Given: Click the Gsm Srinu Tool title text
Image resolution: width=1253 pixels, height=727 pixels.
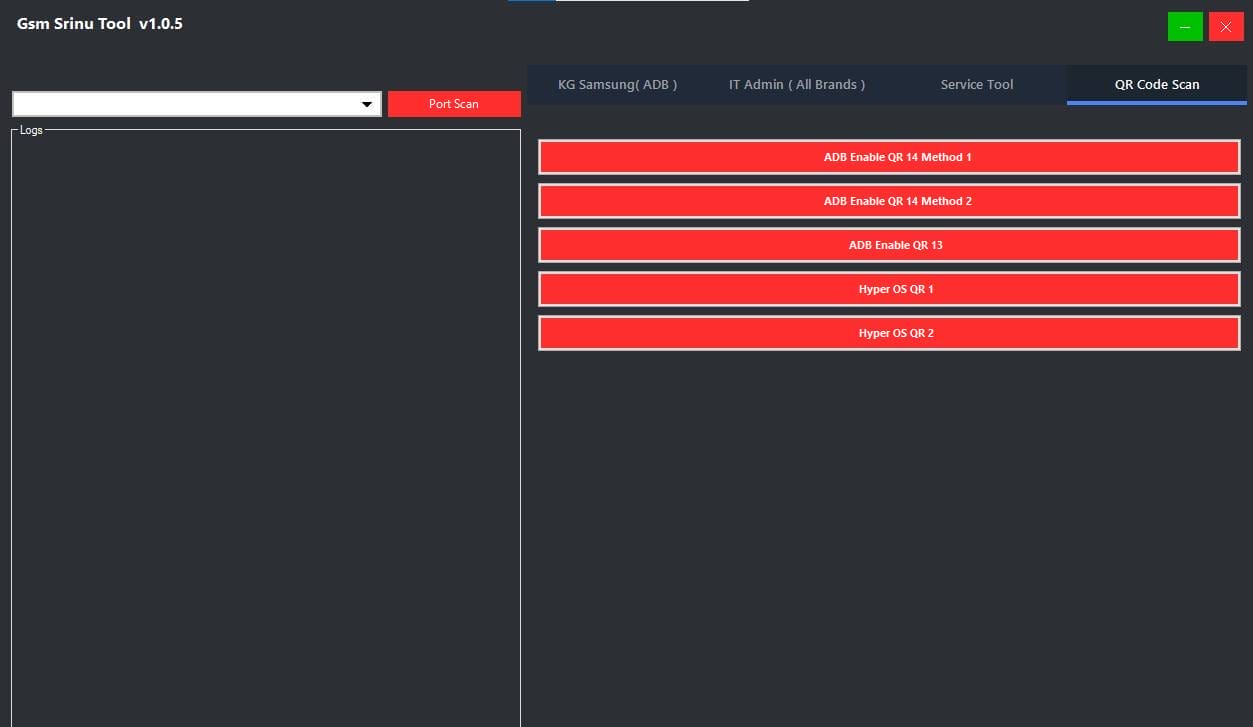Looking at the screenshot, I should 99,23.
